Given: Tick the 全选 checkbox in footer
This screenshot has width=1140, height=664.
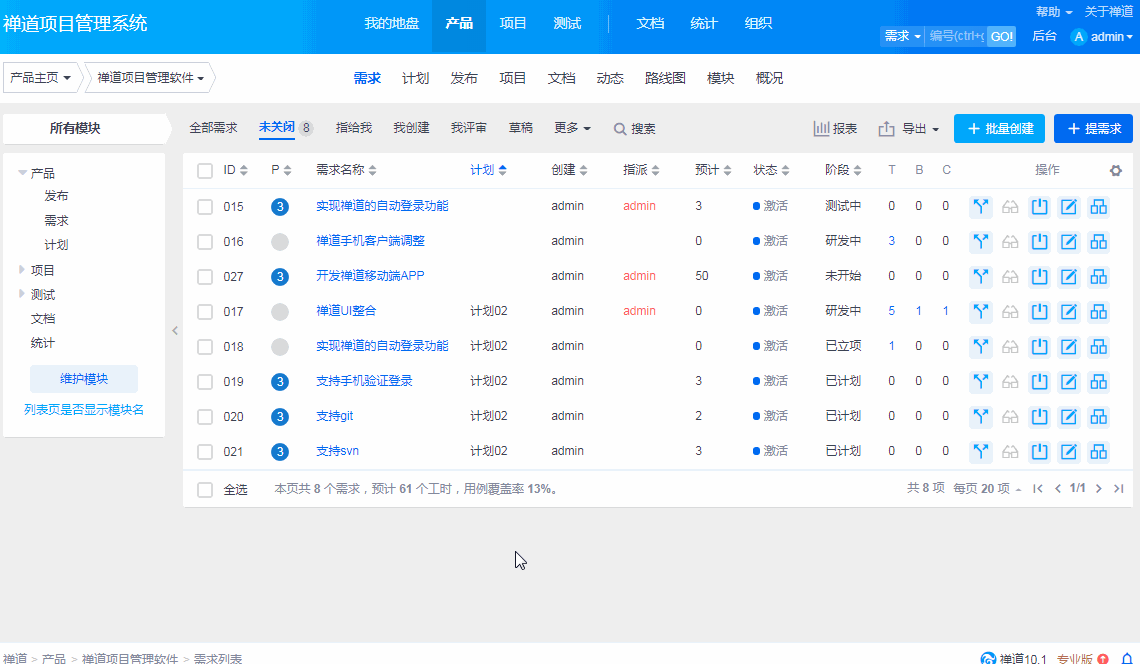Looking at the screenshot, I should pyautogui.click(x=205, y=490).
